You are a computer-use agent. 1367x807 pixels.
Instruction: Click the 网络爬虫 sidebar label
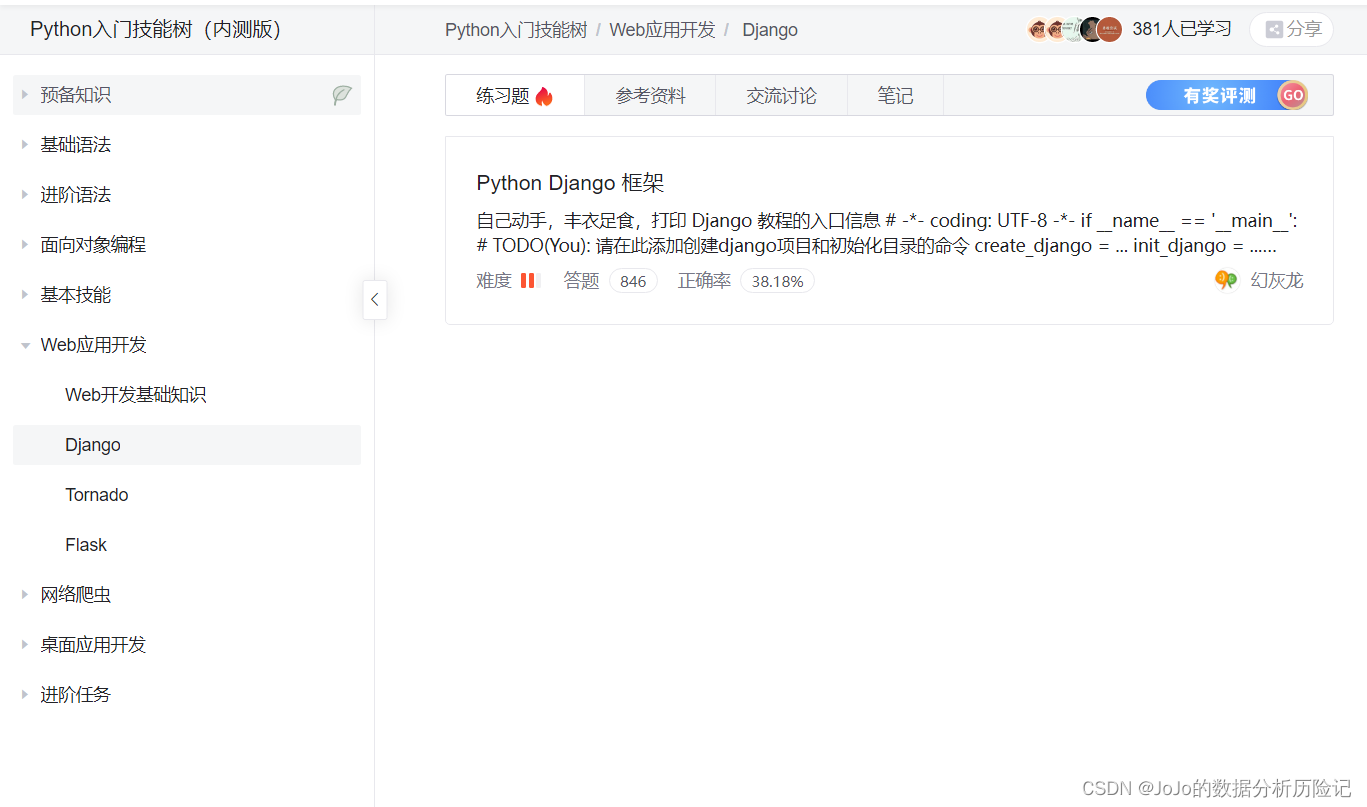[x=75, y=595]
